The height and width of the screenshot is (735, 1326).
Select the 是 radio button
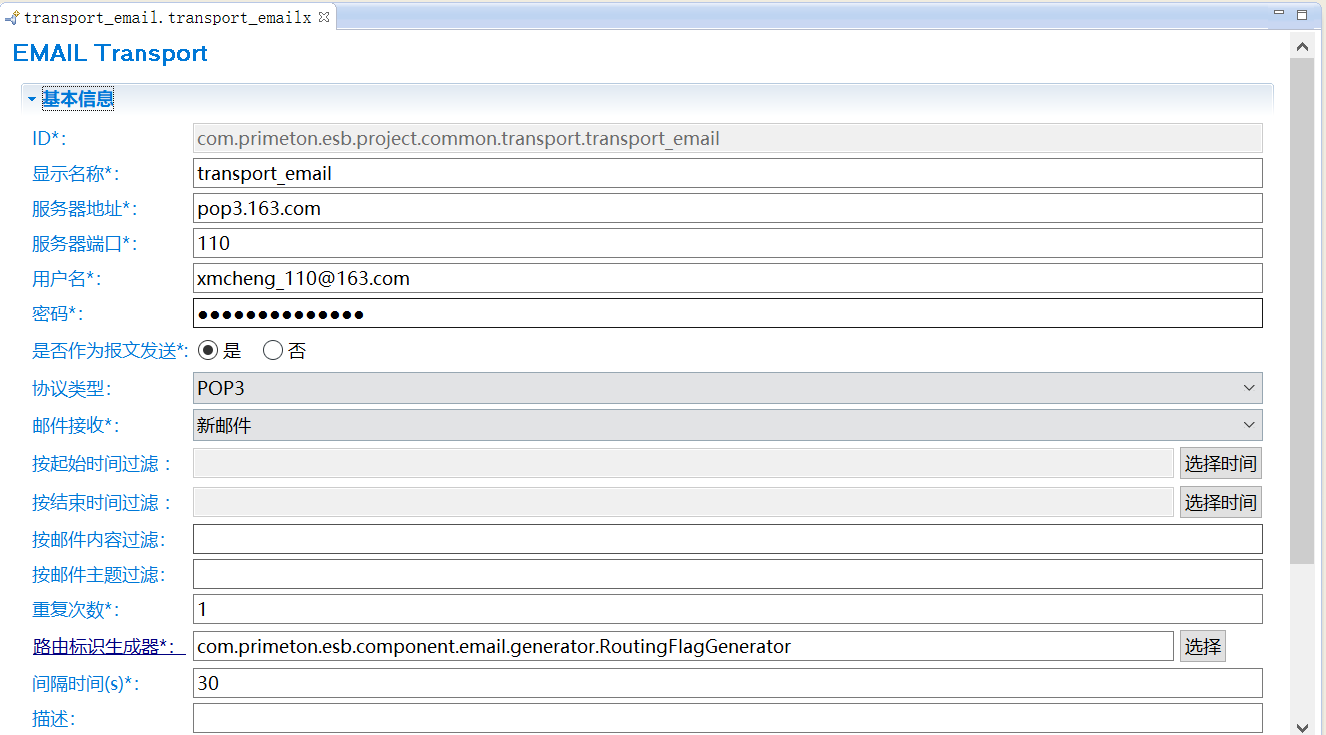(208, 350)
